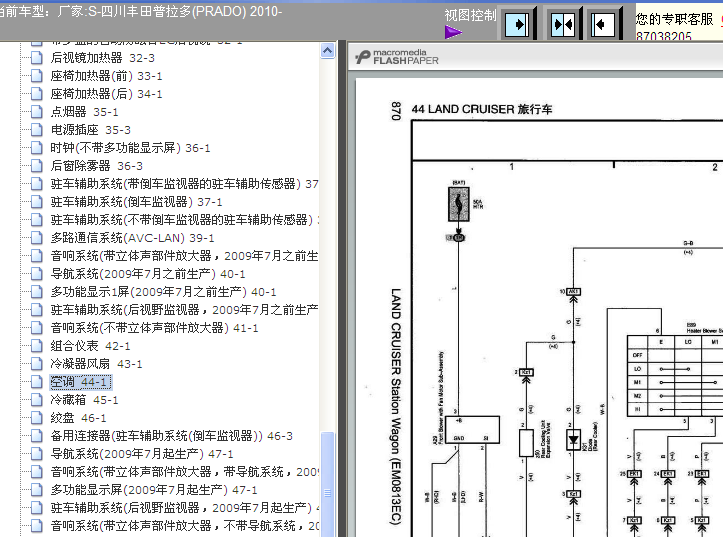The image size is (723, 537).
Task: Click the page icon beside 冷凝器风扇 43-1
Action: point(36,364)
